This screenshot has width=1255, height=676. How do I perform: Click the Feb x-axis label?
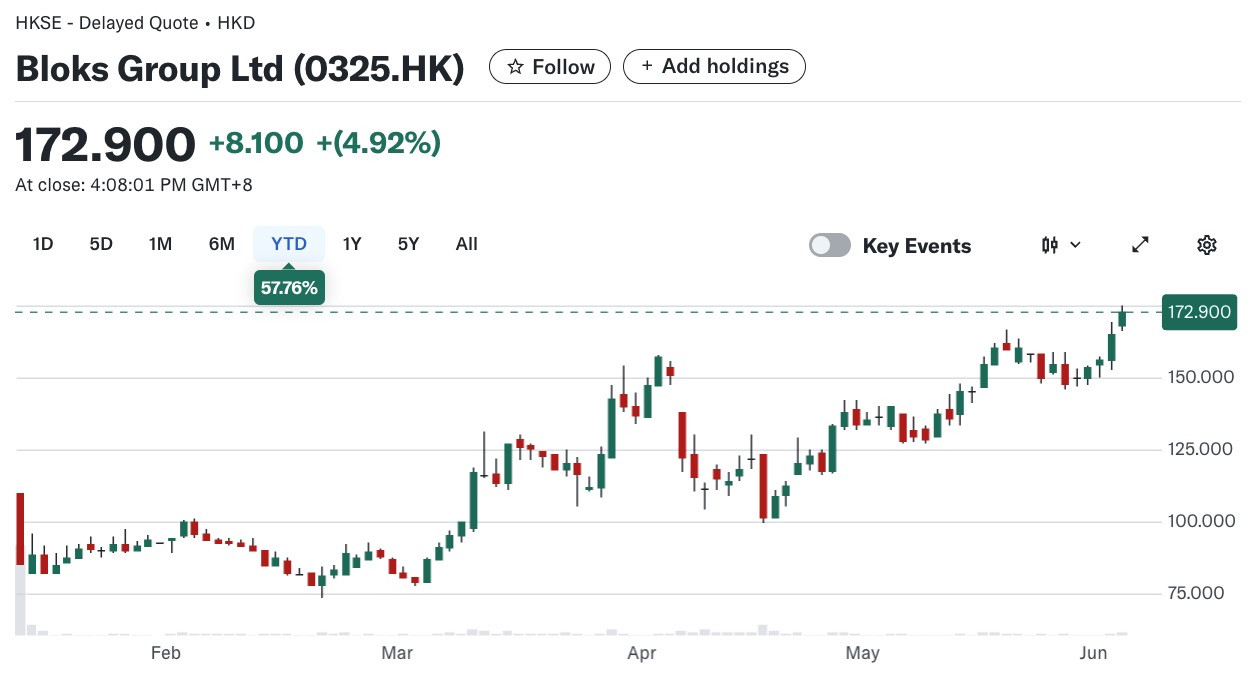click(165, 654)
